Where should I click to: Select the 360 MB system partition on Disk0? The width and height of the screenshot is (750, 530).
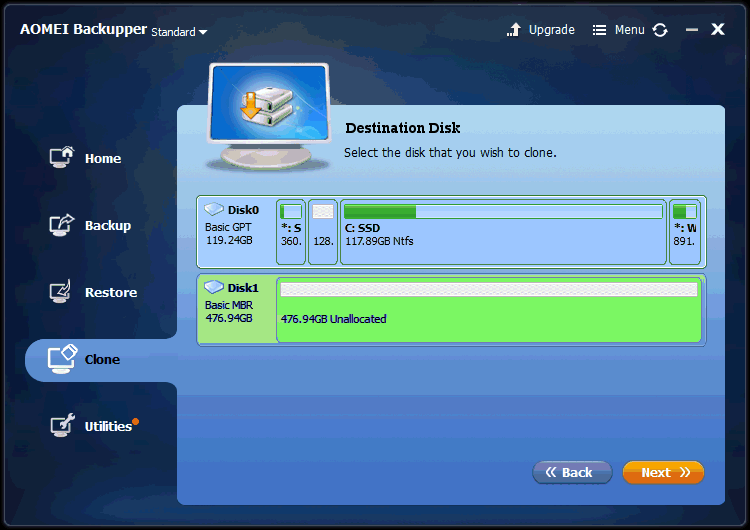point(291,232)
